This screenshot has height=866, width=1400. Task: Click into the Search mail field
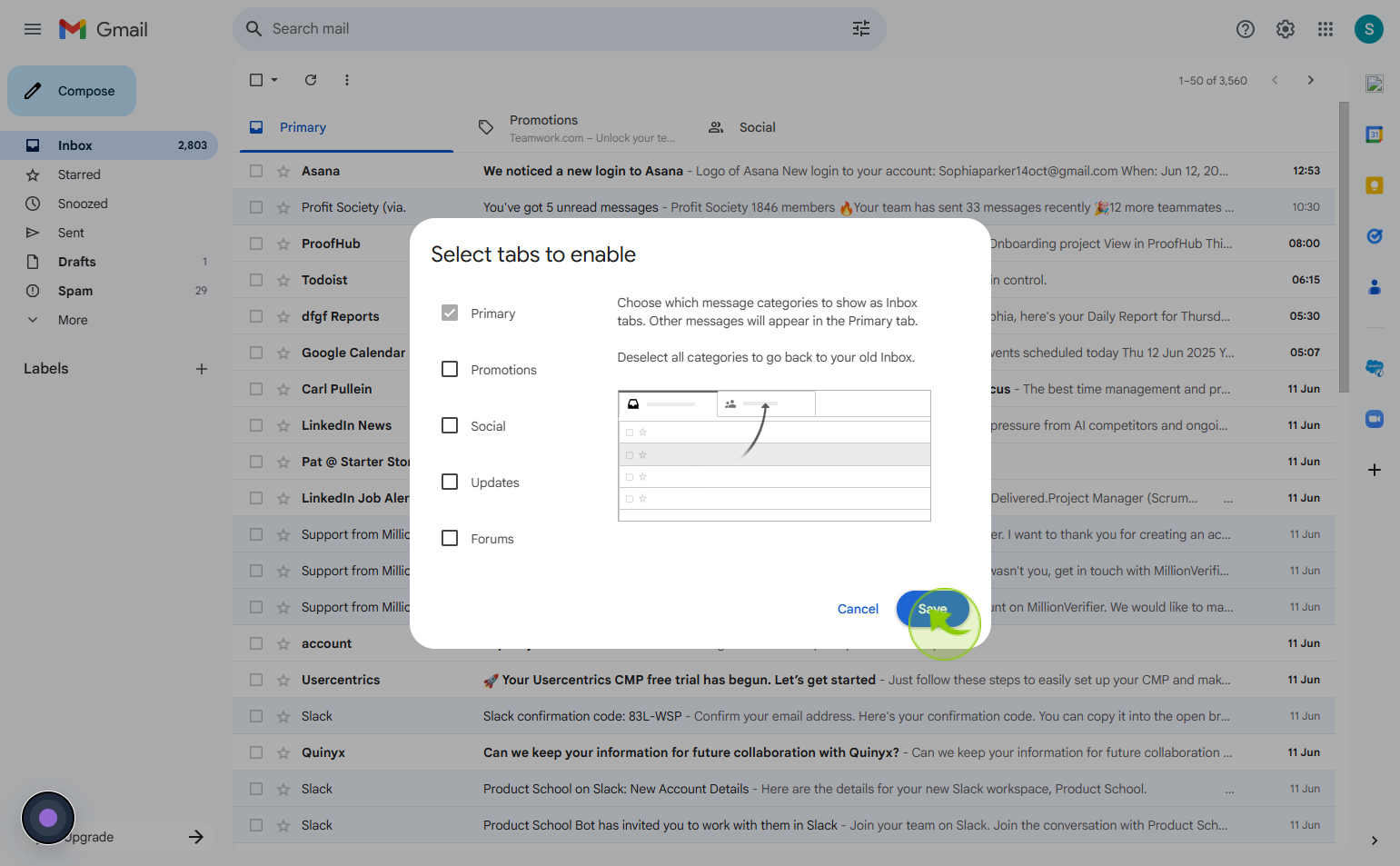pyautogui.click(x=559, y=29)
